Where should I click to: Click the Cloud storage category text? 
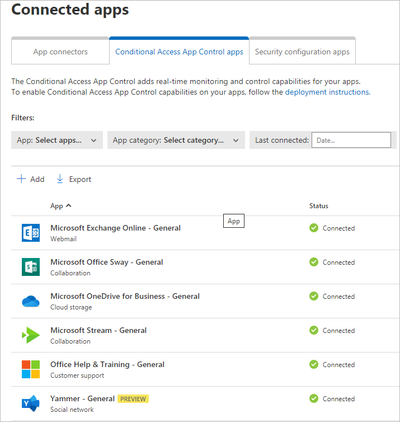coord(71,307)
